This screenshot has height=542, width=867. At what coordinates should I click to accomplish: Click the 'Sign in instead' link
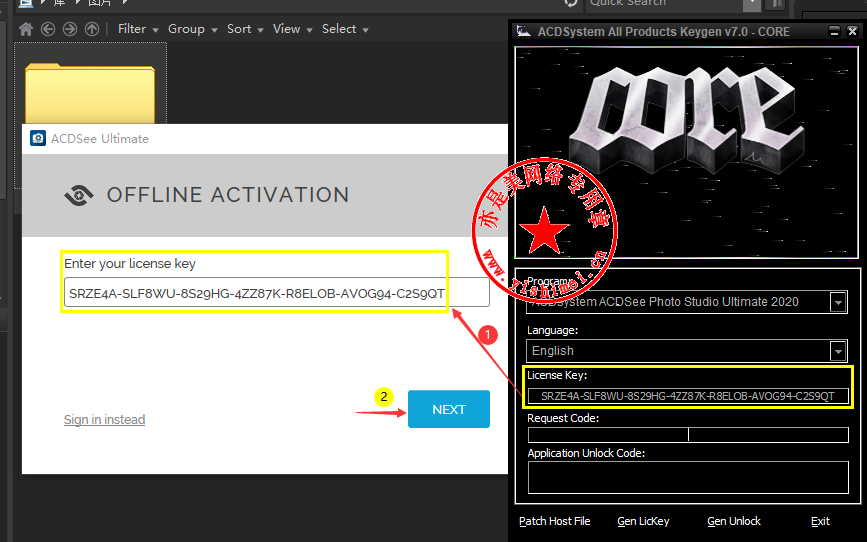tap(104, 420)
